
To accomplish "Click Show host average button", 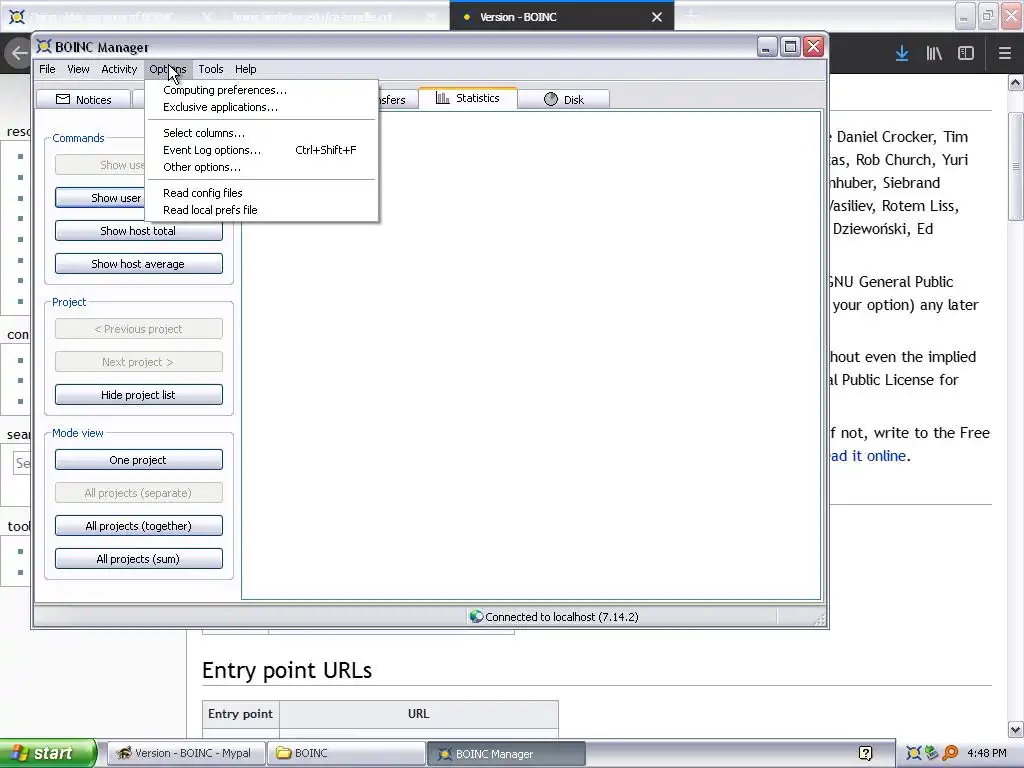I will (138, 264).
